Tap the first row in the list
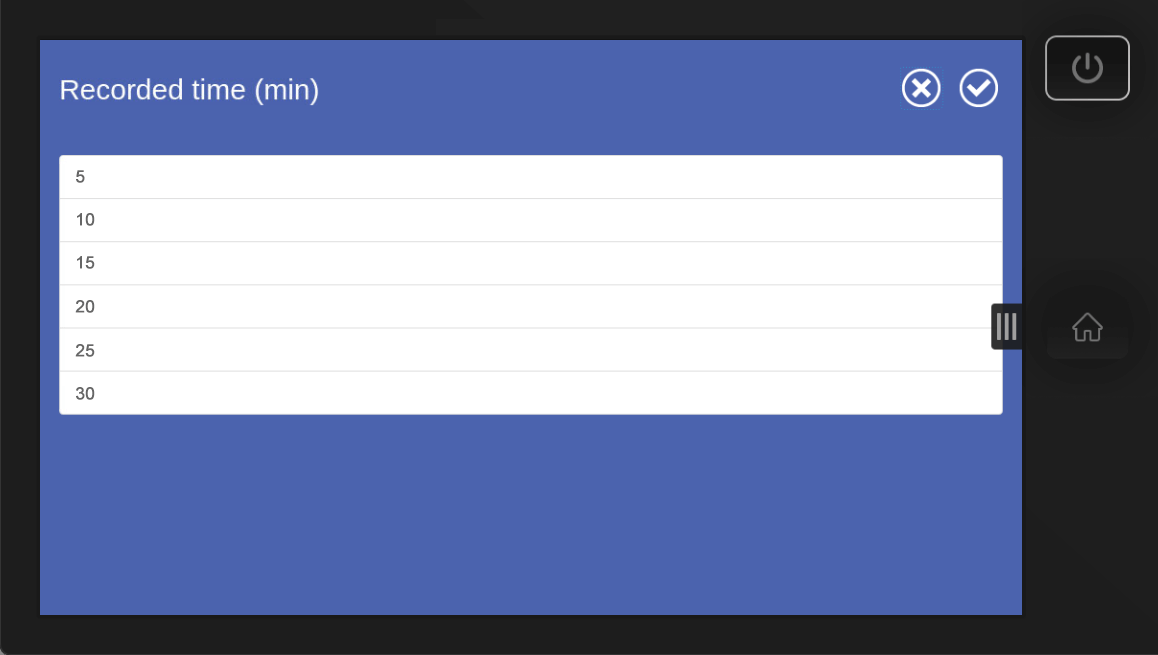This screenshot has height=655, width=1158. pos(530,177)
